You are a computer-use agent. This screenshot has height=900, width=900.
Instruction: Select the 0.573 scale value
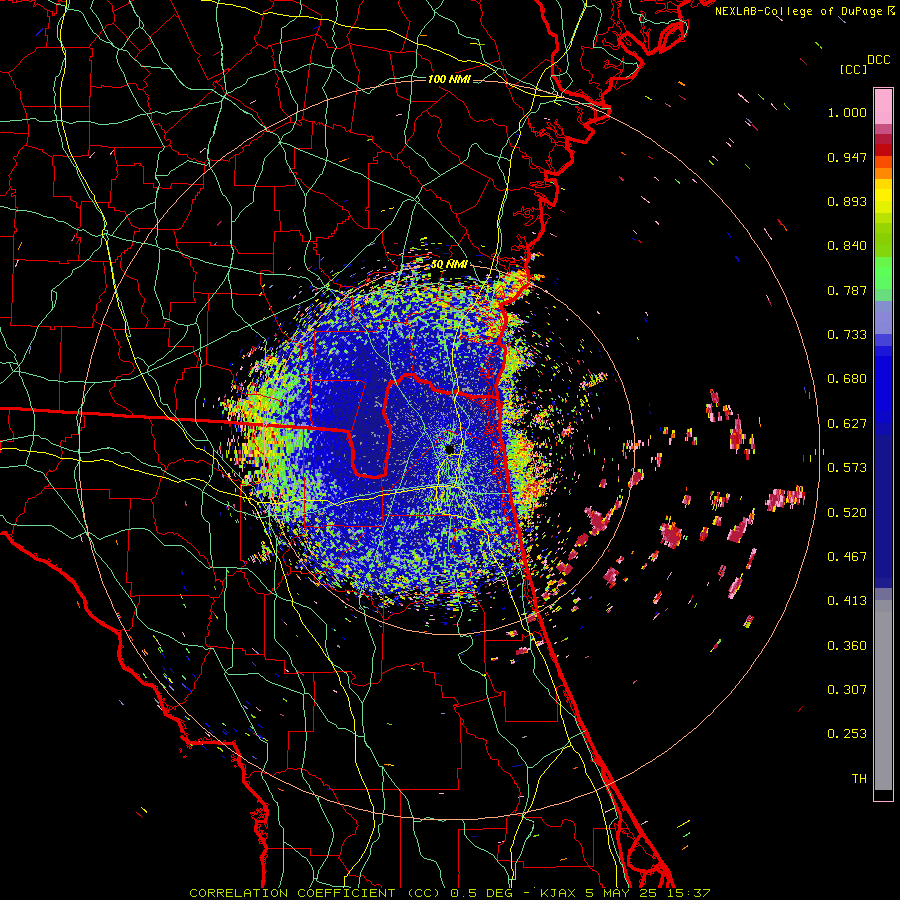click(x=847, y=468)
